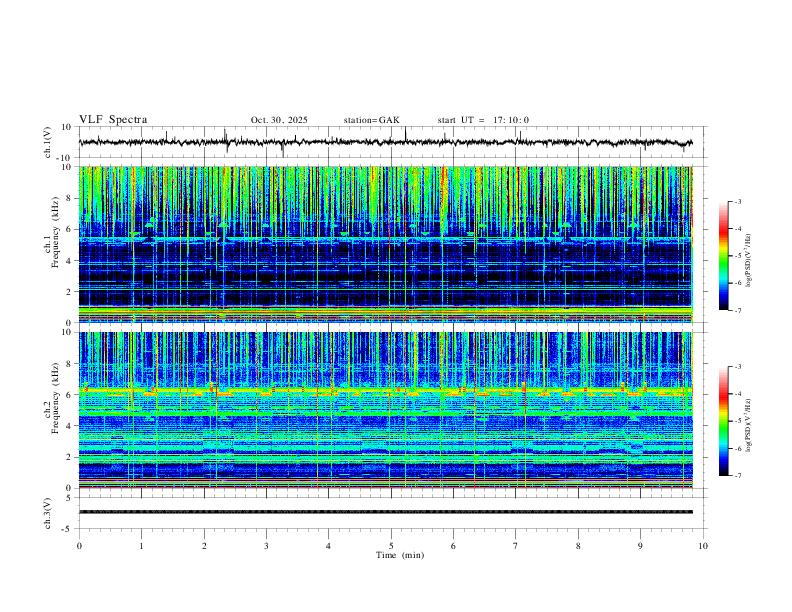This screenshot has width=792, height=612.
Task: Click inside the ch.1 spectrogram panel
Action: [385, 244]
